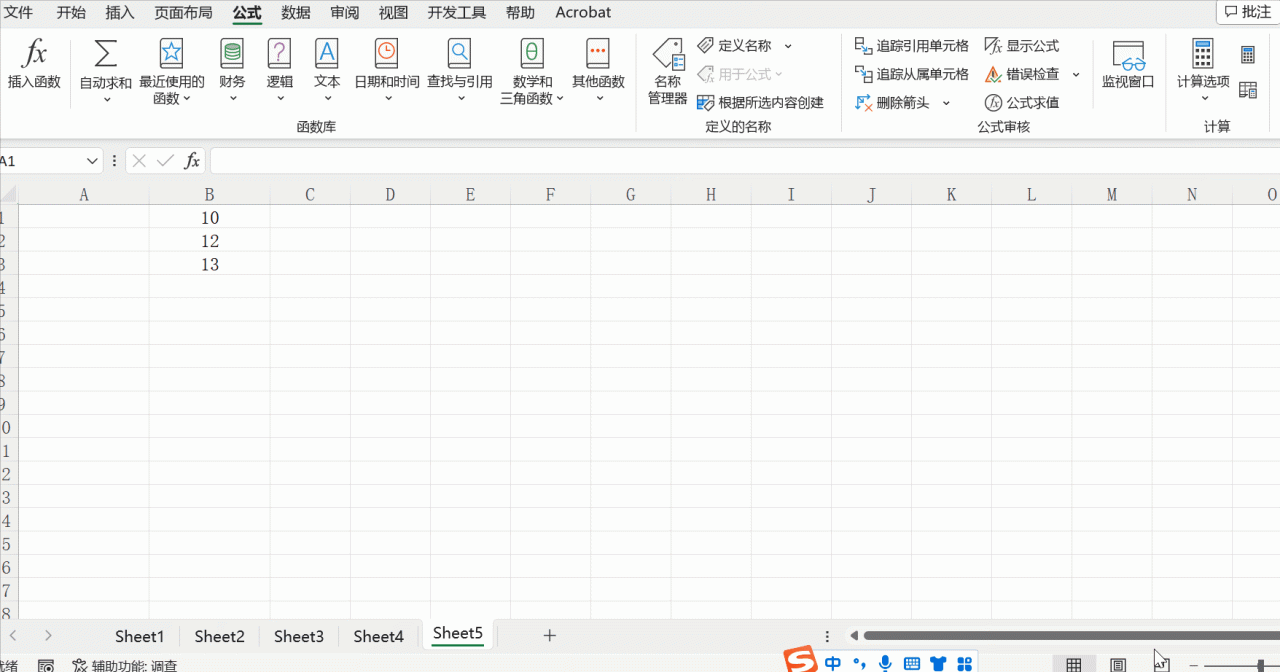
Task: Expand the Financial (财务) dropdown arrow
Action: 232,98
